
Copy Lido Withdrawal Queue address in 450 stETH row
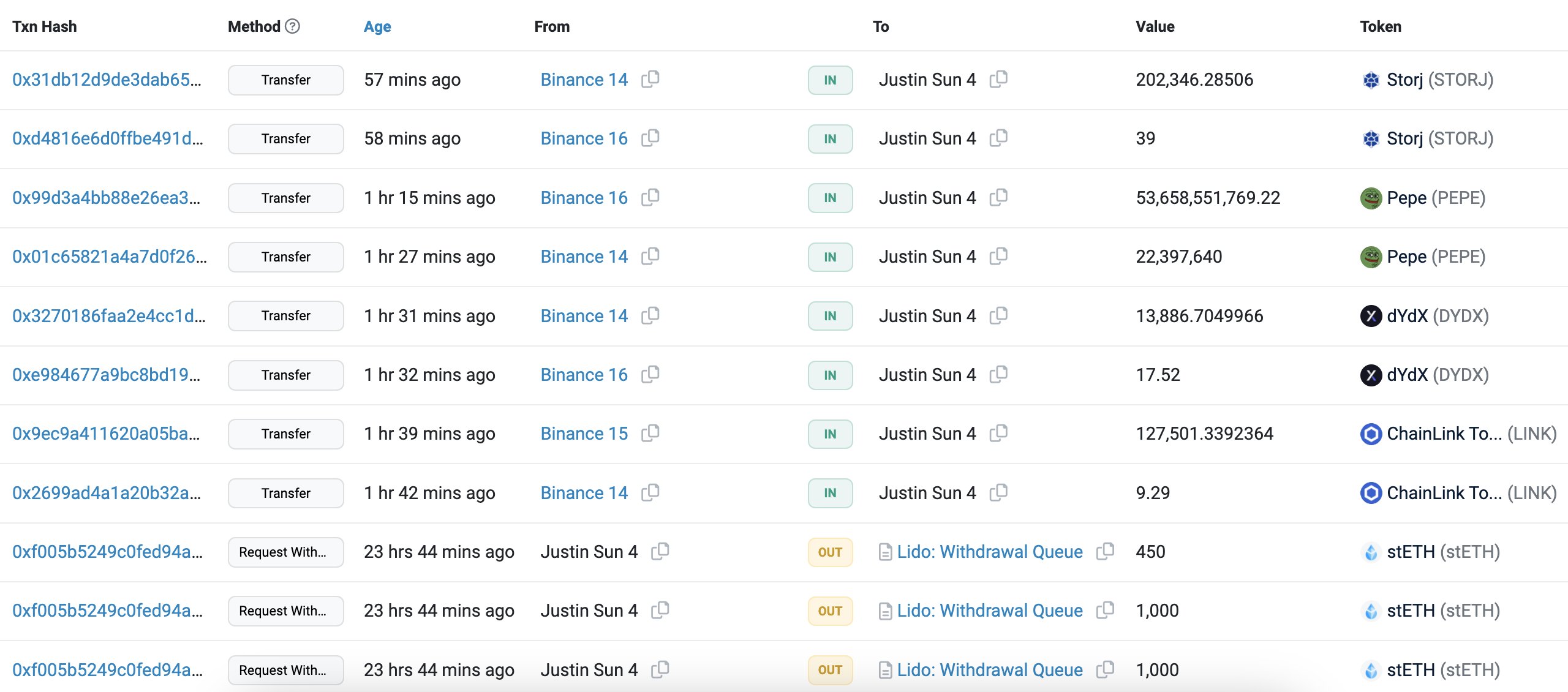click(x=1104, y=551)
